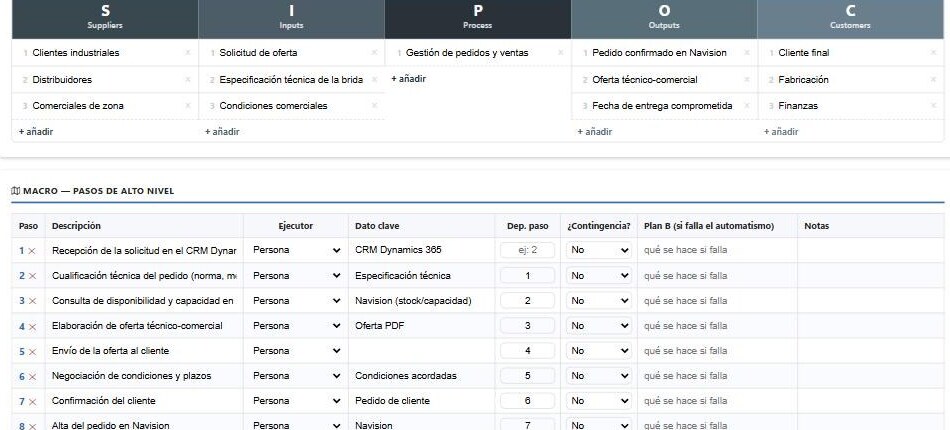
Task: Delete macro step 7 using its x icon
Action: tap(33, 402)
